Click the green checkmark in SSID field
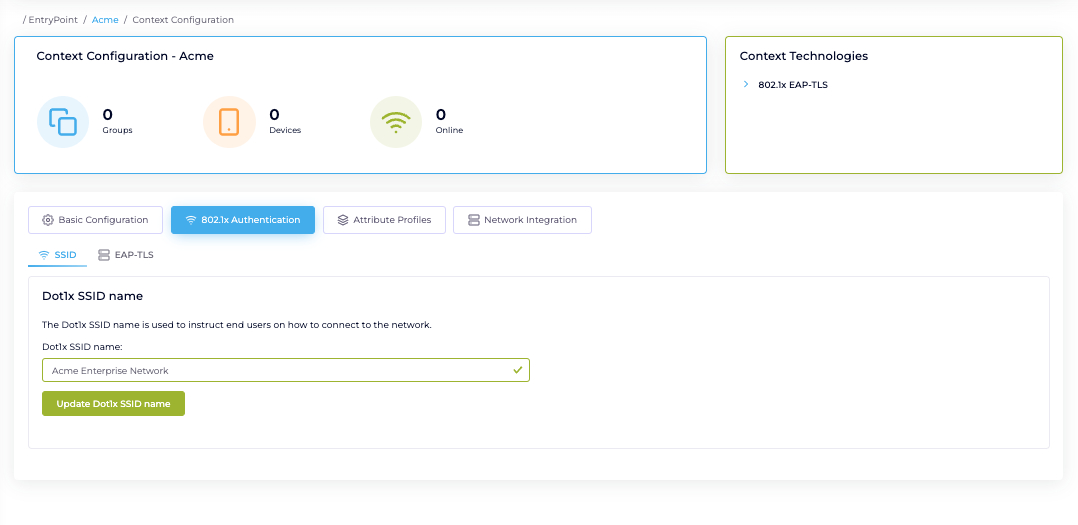 pos(517,370)
